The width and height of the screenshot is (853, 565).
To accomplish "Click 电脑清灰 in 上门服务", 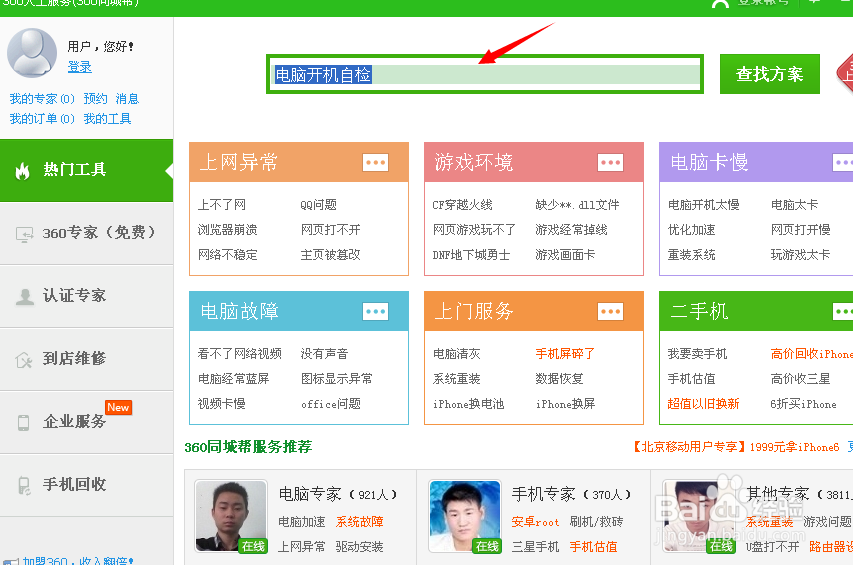I will click(456, 354).
